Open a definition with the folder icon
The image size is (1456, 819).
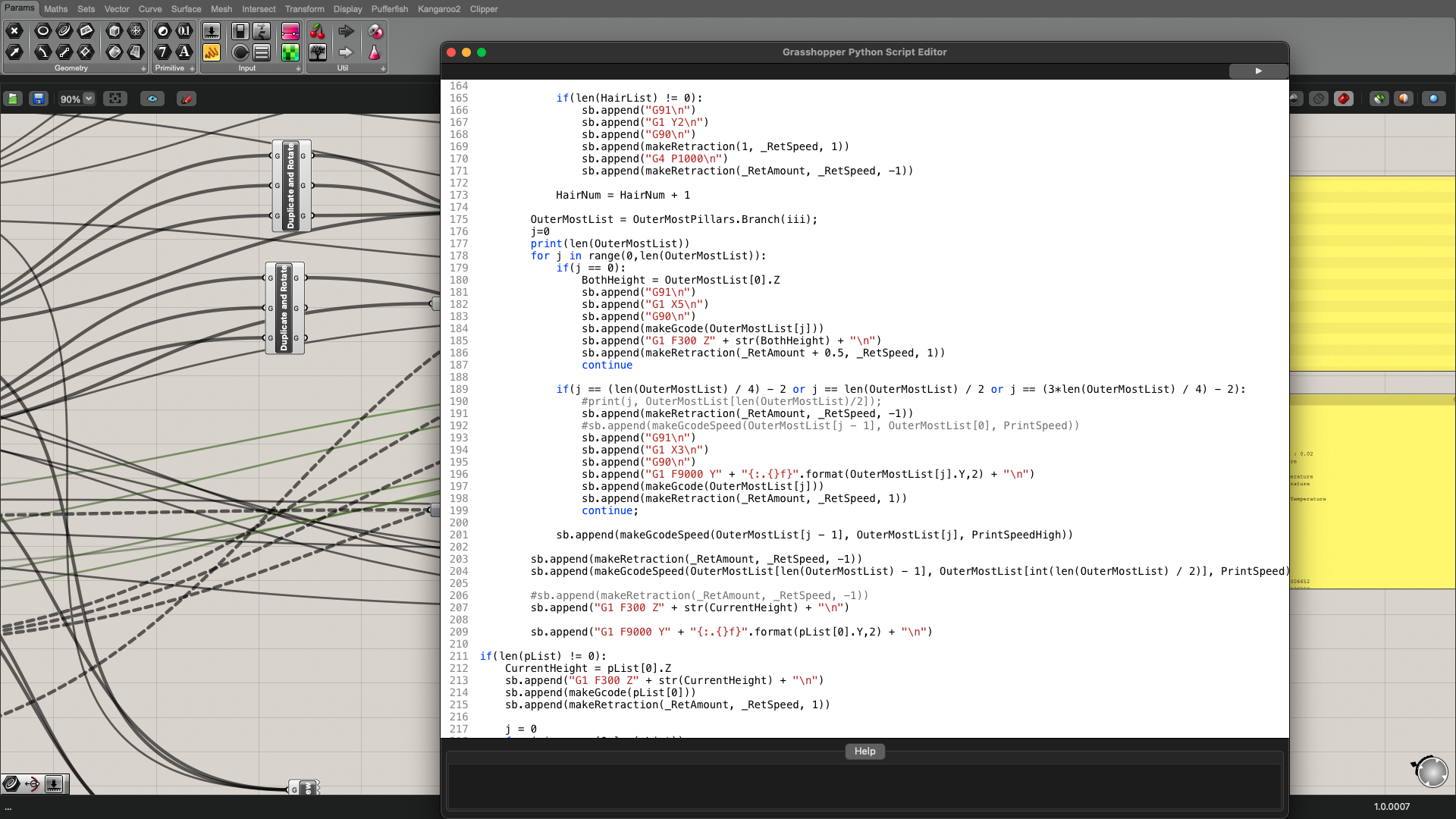point(13,99)
